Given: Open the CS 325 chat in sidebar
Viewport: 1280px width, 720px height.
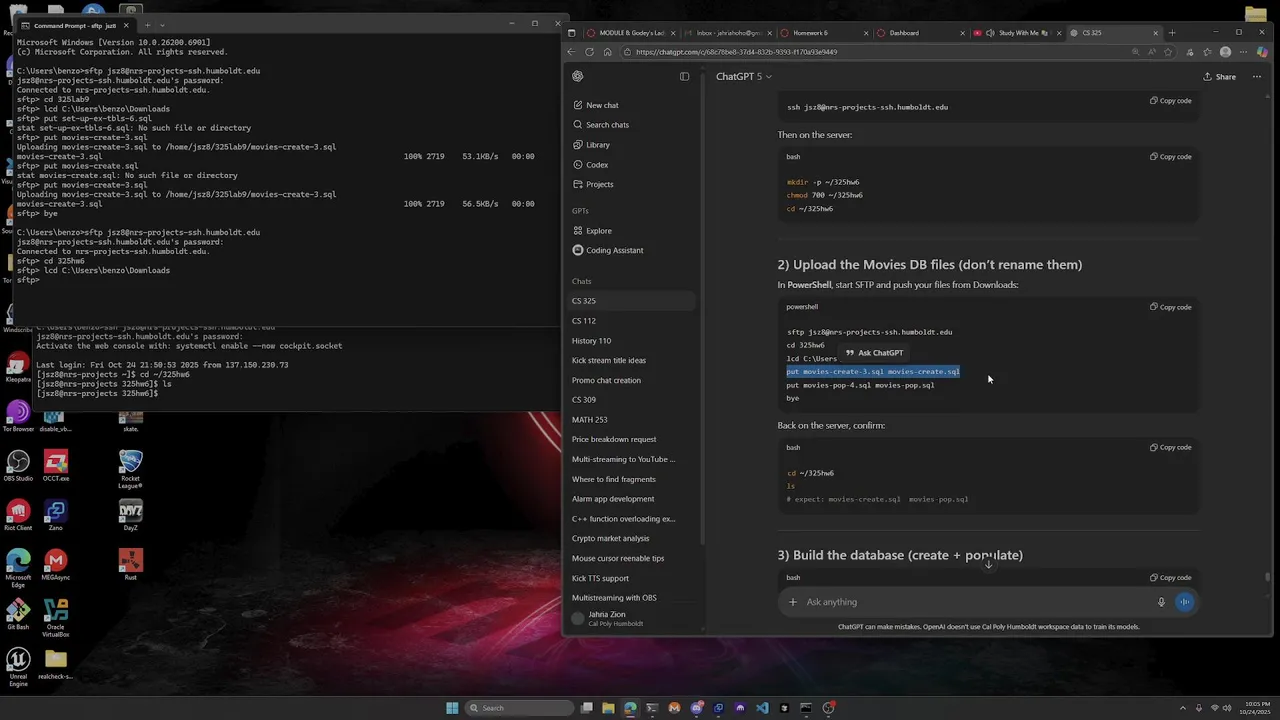Looking at the screenshot, I should point(631,301).
